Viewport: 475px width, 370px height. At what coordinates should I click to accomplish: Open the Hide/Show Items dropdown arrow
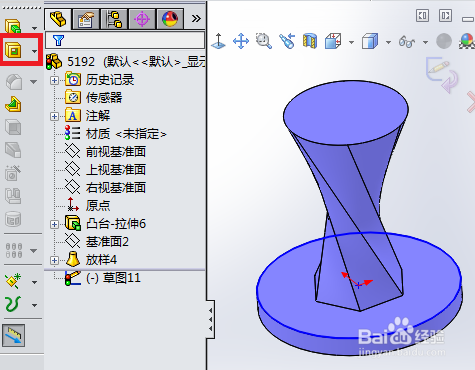coord(425,42)
